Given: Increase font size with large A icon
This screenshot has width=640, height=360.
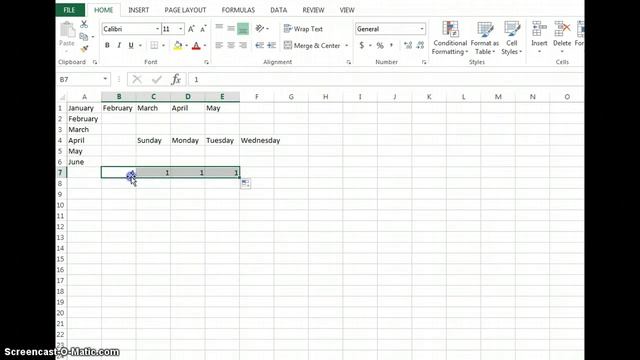Looking at the screenshot, I should pos(191,29).
